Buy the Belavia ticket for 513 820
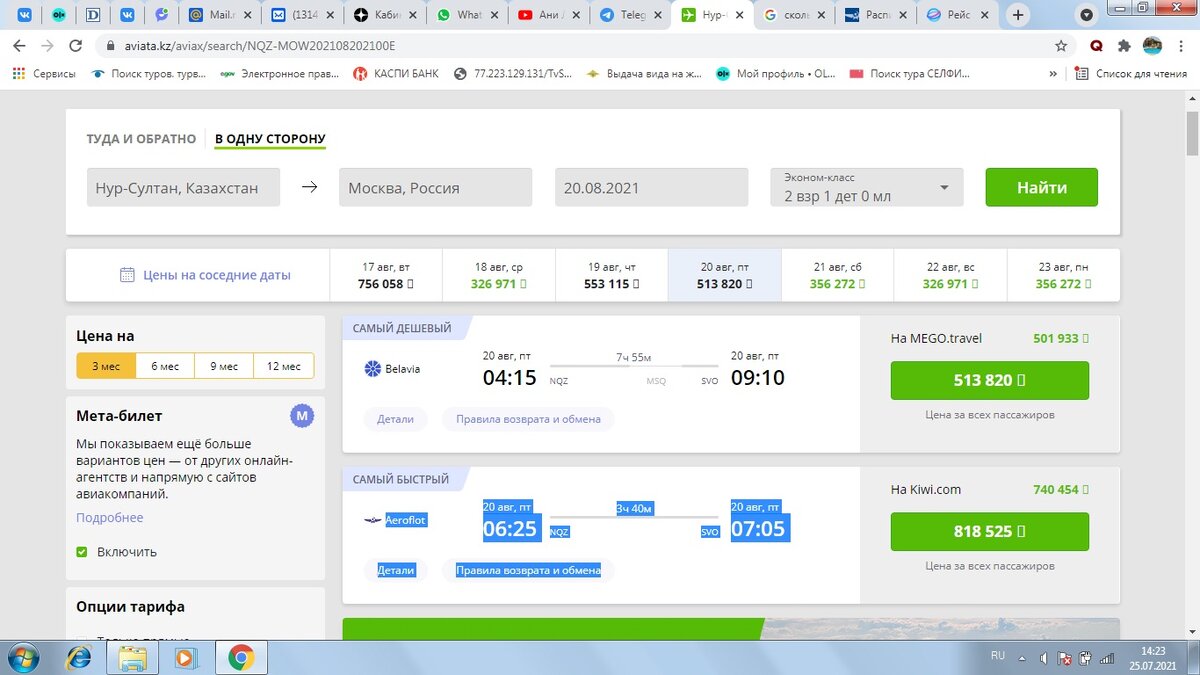This screenshot has width=1200, height=675. pyautogui.click(x=989, y=380)
